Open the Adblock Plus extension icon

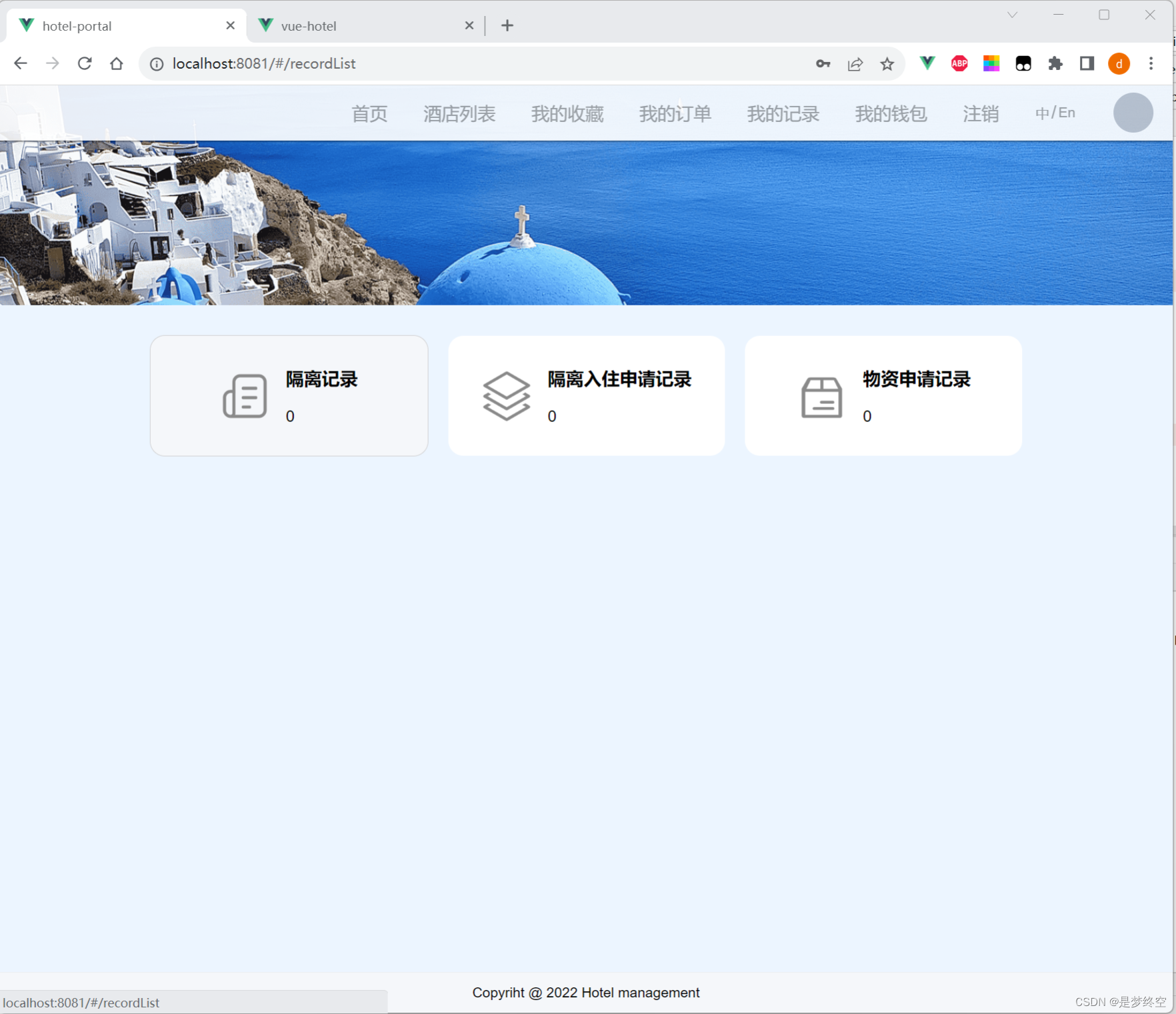(x=959, y=63)
